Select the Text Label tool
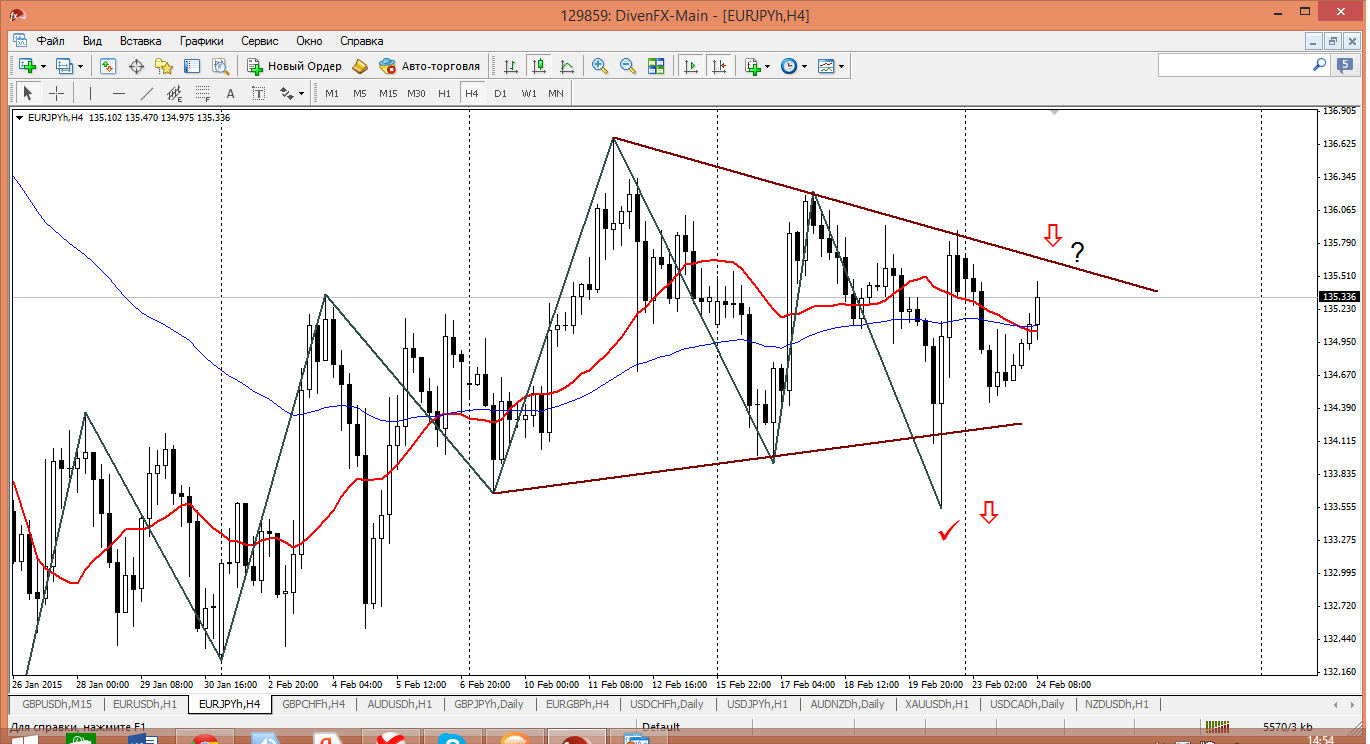Image resolution: width=1370 pixels, height=744 pixels. tap(258, 93)
